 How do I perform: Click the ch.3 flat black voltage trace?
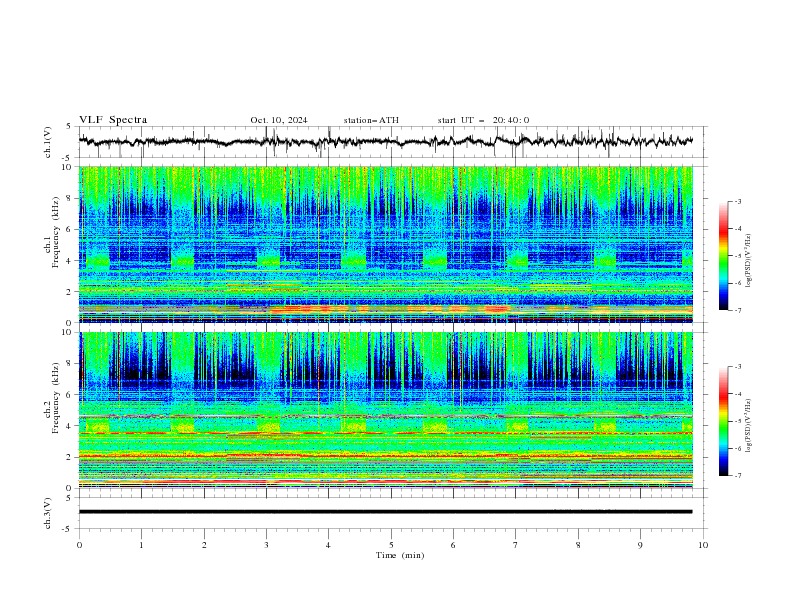[x=385, y=512]
